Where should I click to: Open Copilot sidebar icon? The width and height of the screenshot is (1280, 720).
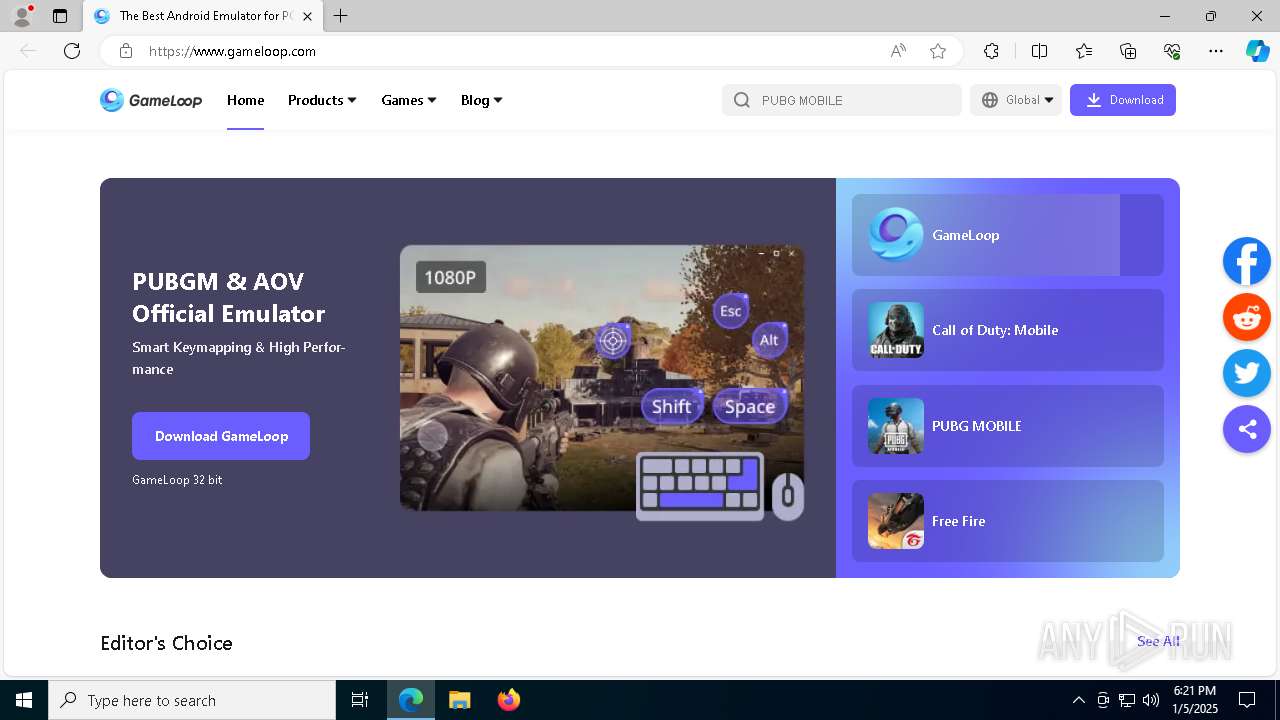[x=1257, y=51]
